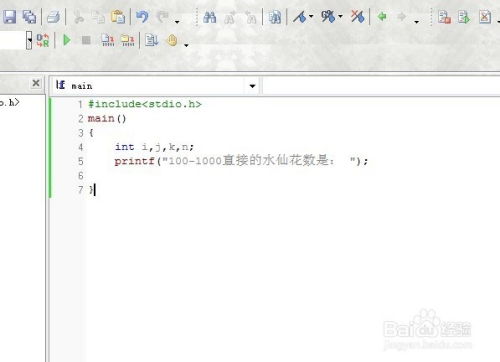Click the Build file icon with green arrow
This screenshot has height=362, width=500.
point(464,17)
